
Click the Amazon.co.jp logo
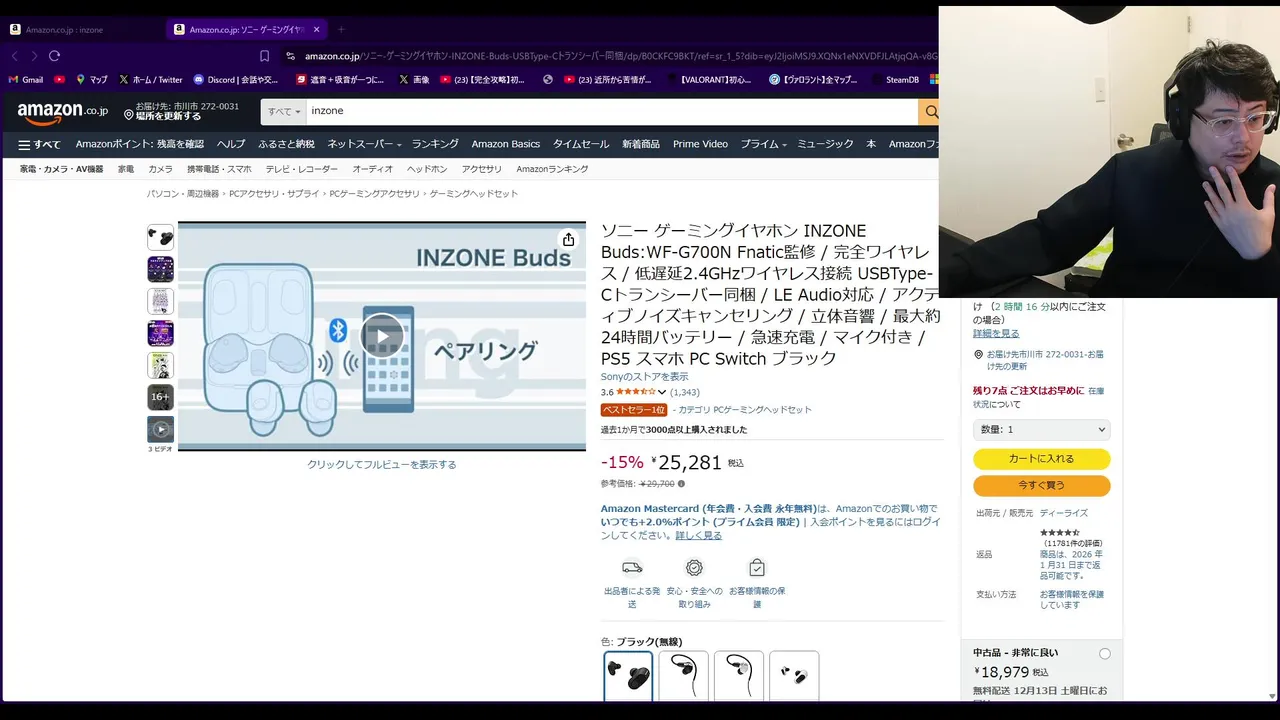click(62, 112)
